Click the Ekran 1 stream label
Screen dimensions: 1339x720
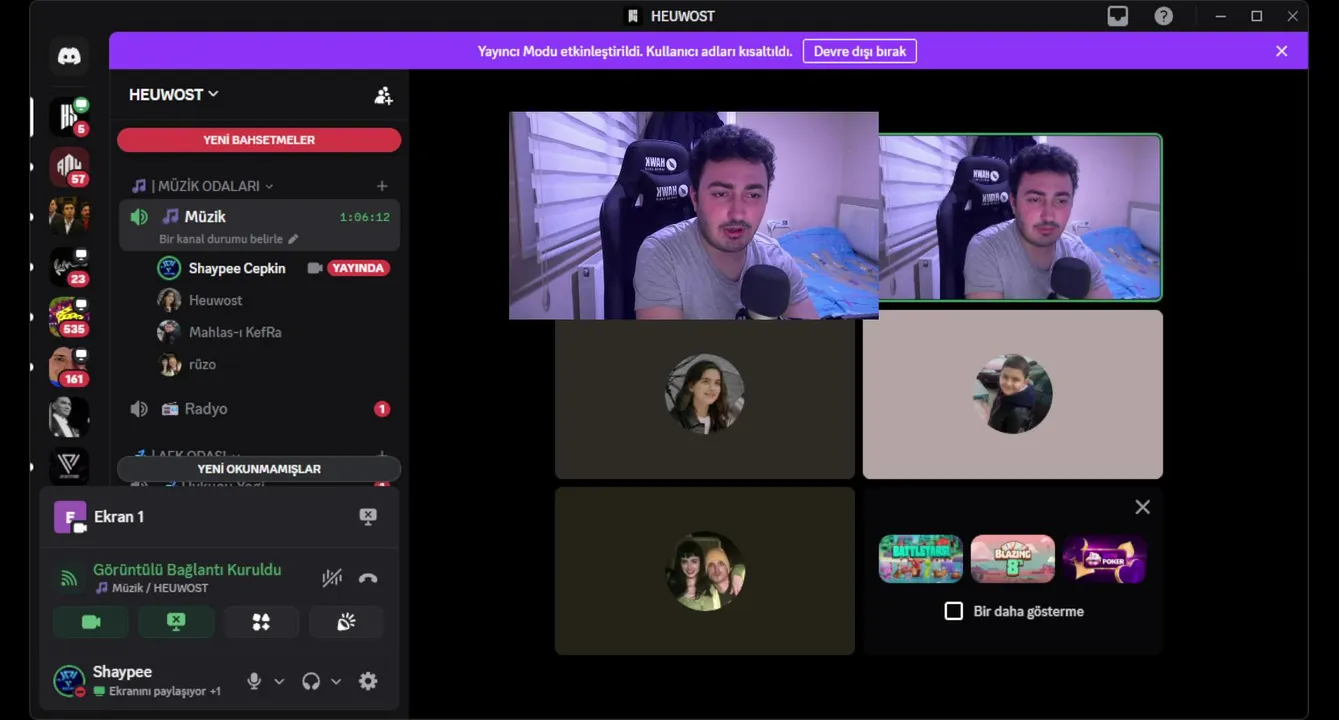119,517
